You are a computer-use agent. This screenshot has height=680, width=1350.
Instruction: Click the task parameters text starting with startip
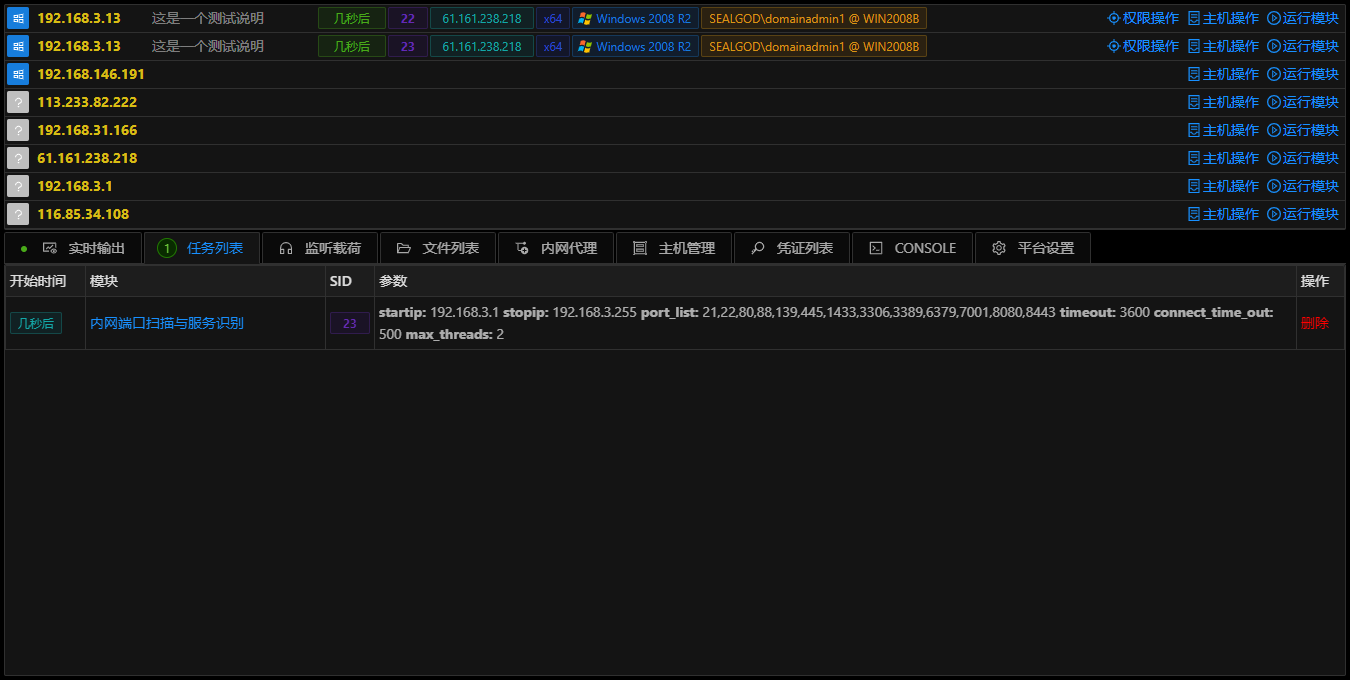[826, 323]
